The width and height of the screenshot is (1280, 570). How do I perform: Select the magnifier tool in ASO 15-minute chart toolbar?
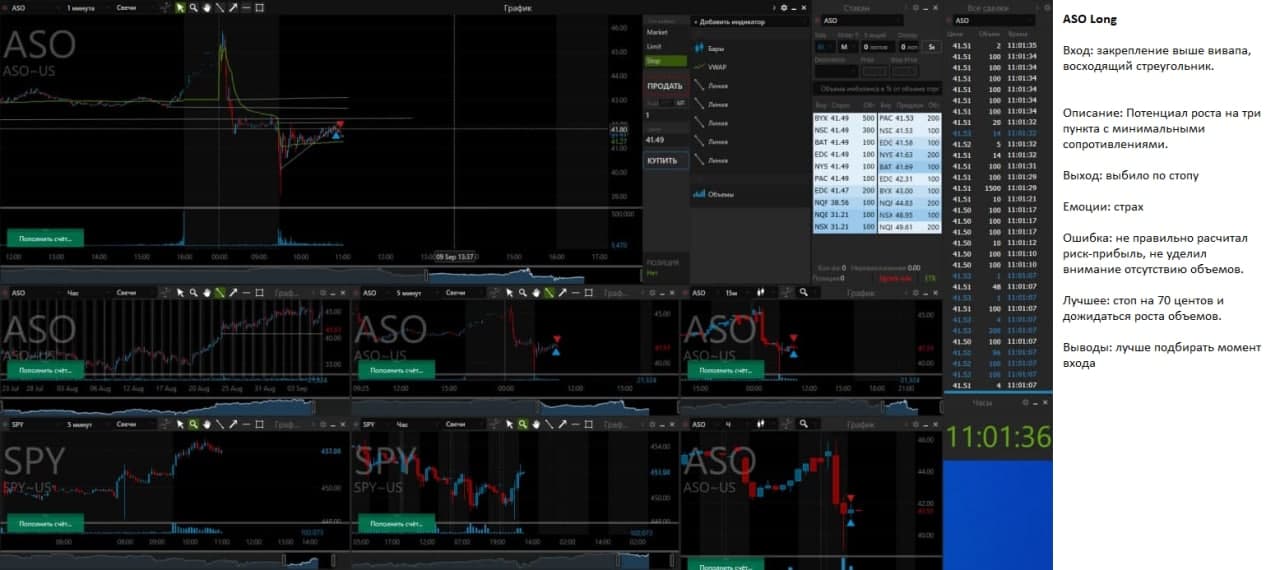802,293
